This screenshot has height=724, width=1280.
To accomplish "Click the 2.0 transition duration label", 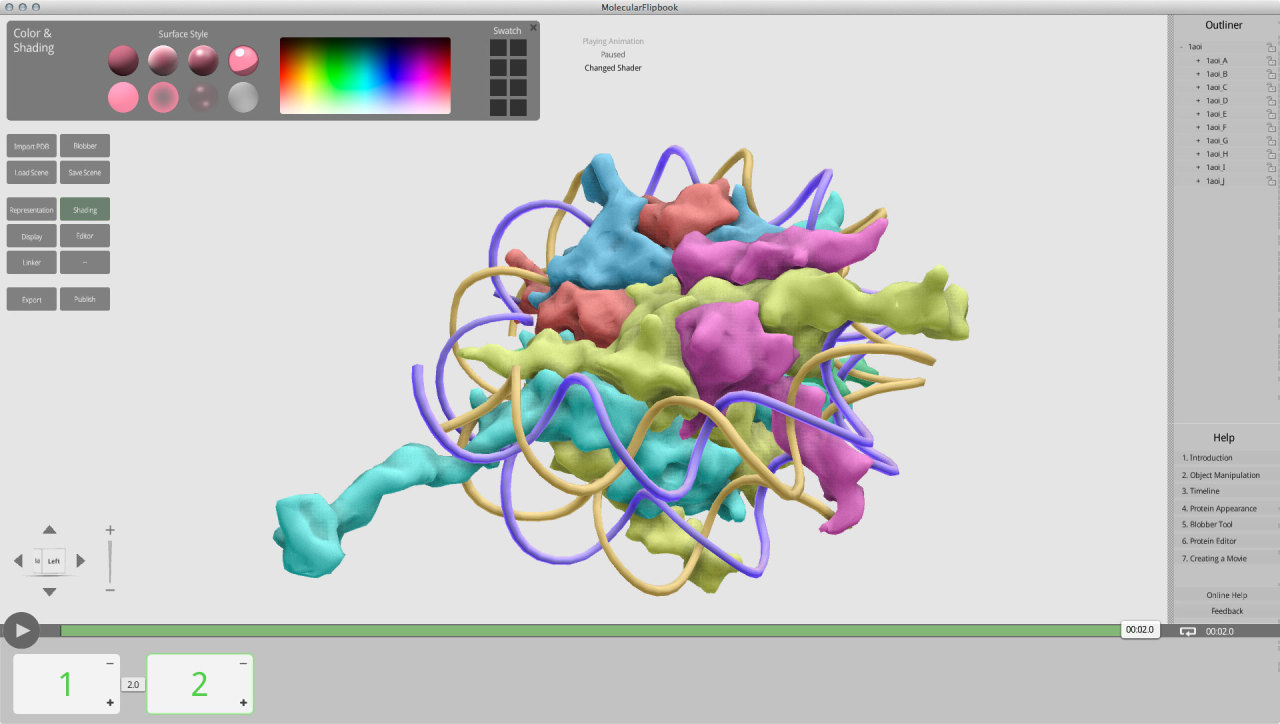I will pyautogui.click(x=133, y=684).
